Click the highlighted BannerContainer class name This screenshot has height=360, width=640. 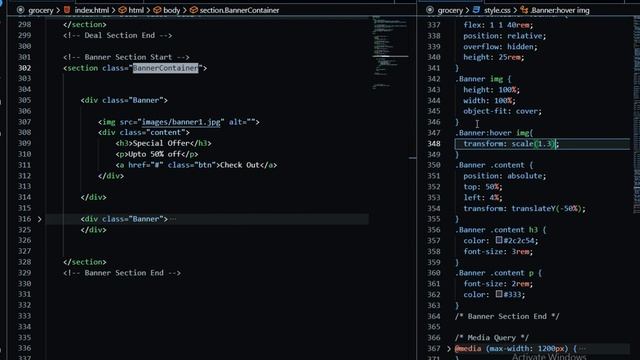[x=165, y=68]
